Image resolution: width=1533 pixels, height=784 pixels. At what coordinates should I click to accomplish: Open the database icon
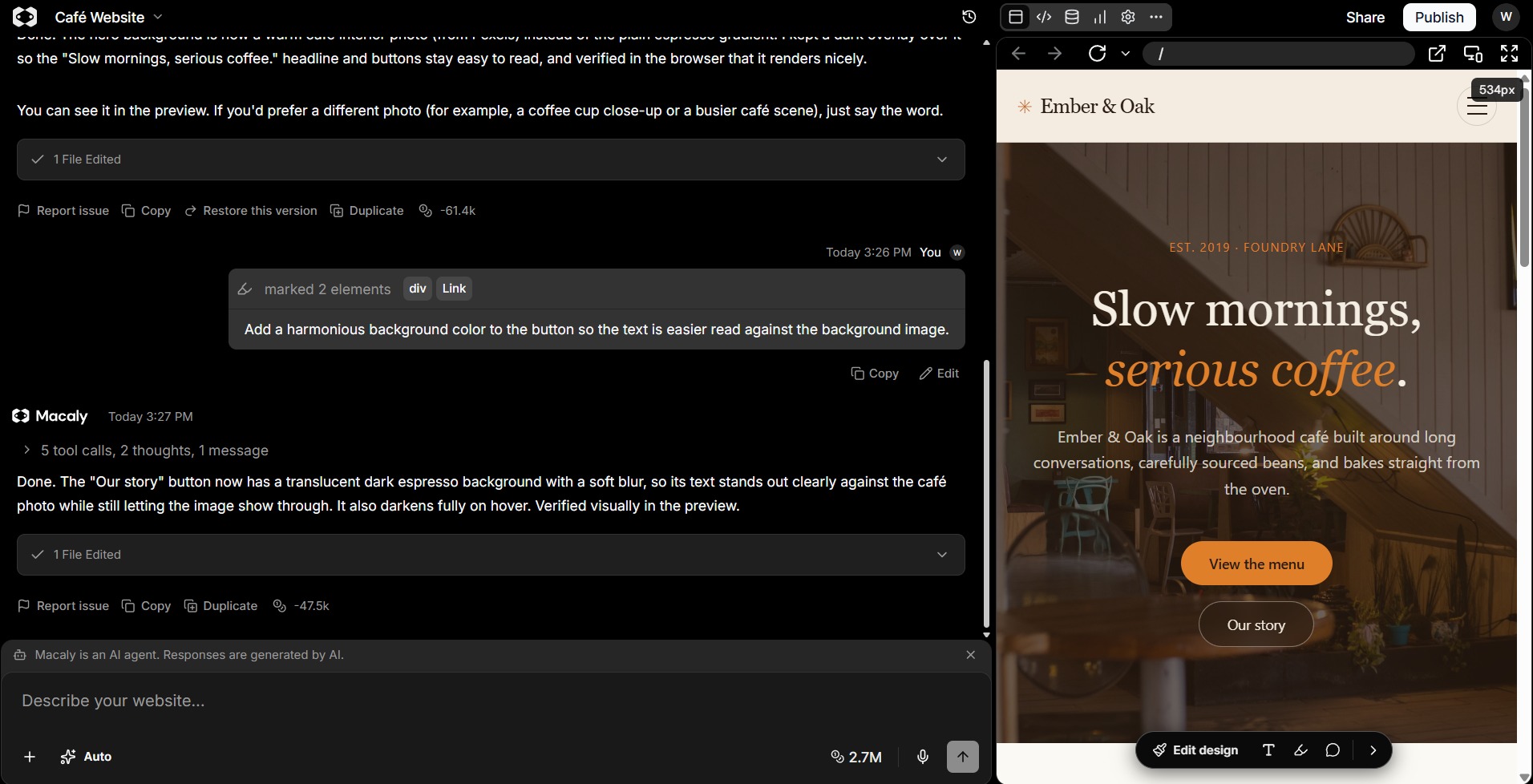(x=1072, y=17)
